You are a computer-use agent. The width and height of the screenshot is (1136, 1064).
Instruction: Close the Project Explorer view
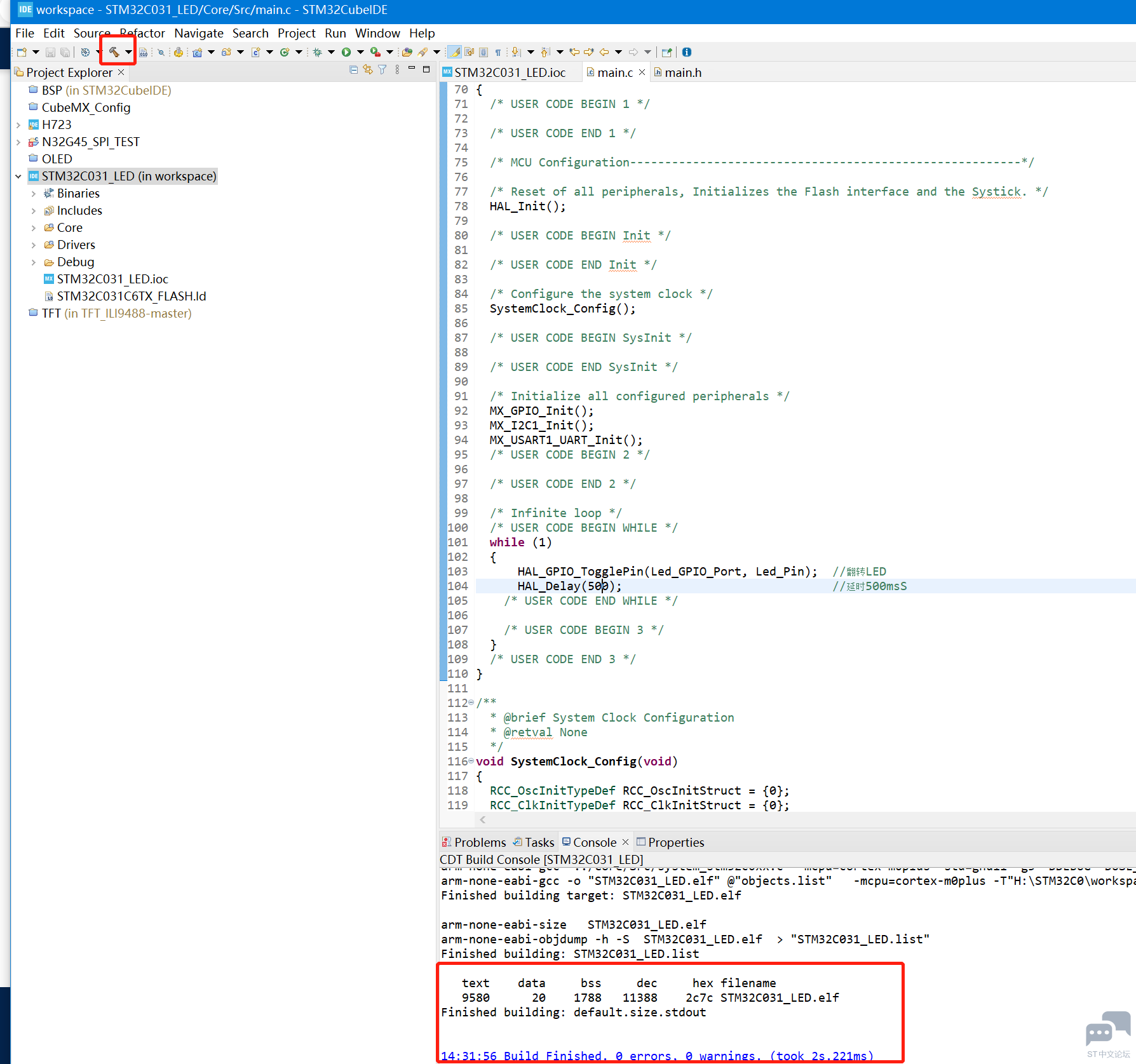click(121, 72)
